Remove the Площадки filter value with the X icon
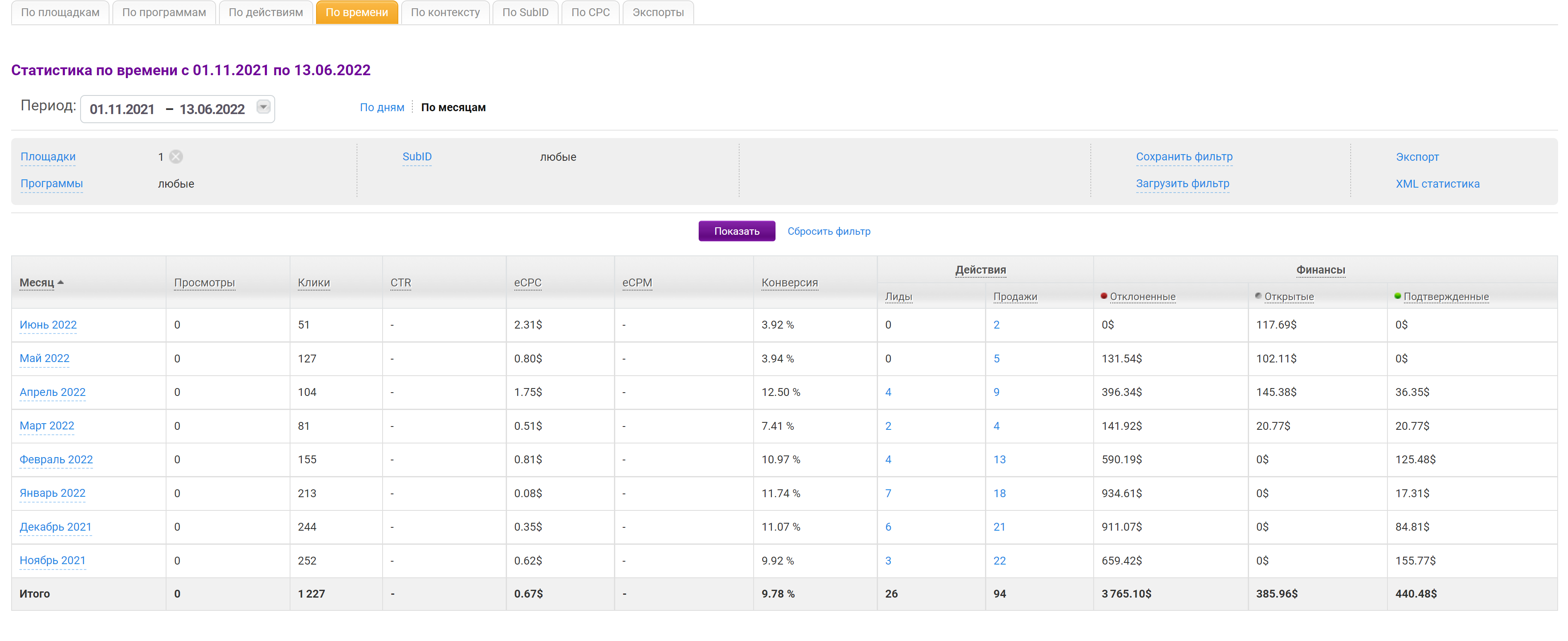 pyautogui.click(x=176, y=157)
